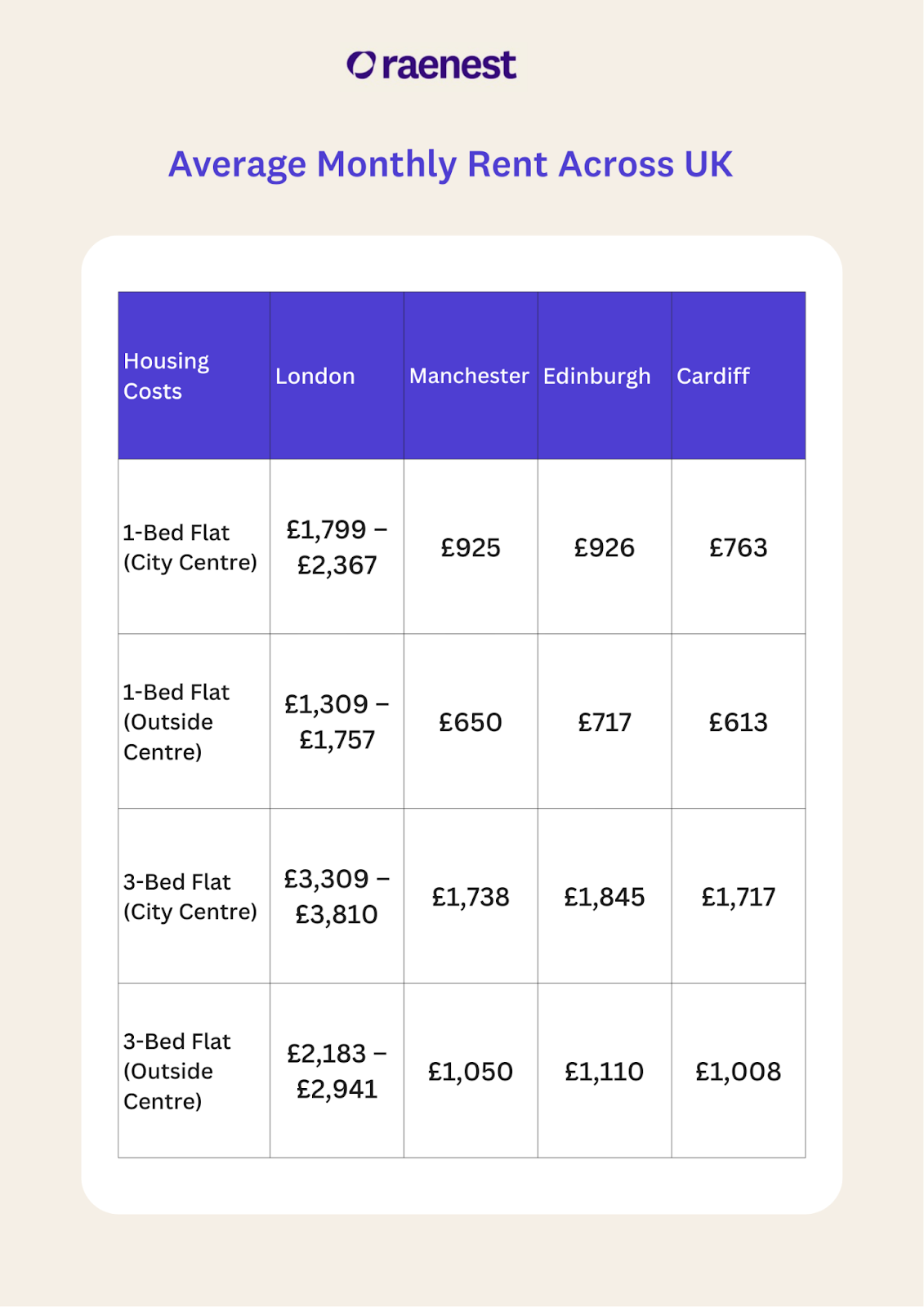Image resolution: width=924 pixels, height=1307 pixels.
Task: Select the 1-Bed Flat (City Centre) row label
Action: click(190, 547)
